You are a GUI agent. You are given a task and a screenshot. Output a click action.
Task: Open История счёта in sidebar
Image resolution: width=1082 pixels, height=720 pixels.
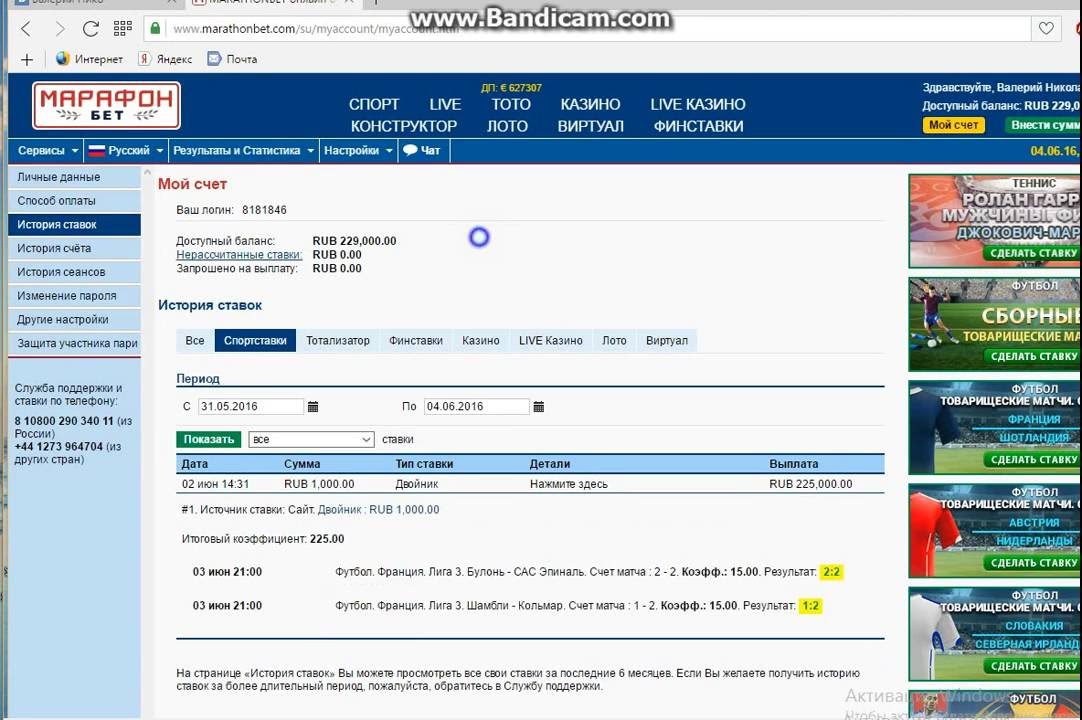click(54, 248)
